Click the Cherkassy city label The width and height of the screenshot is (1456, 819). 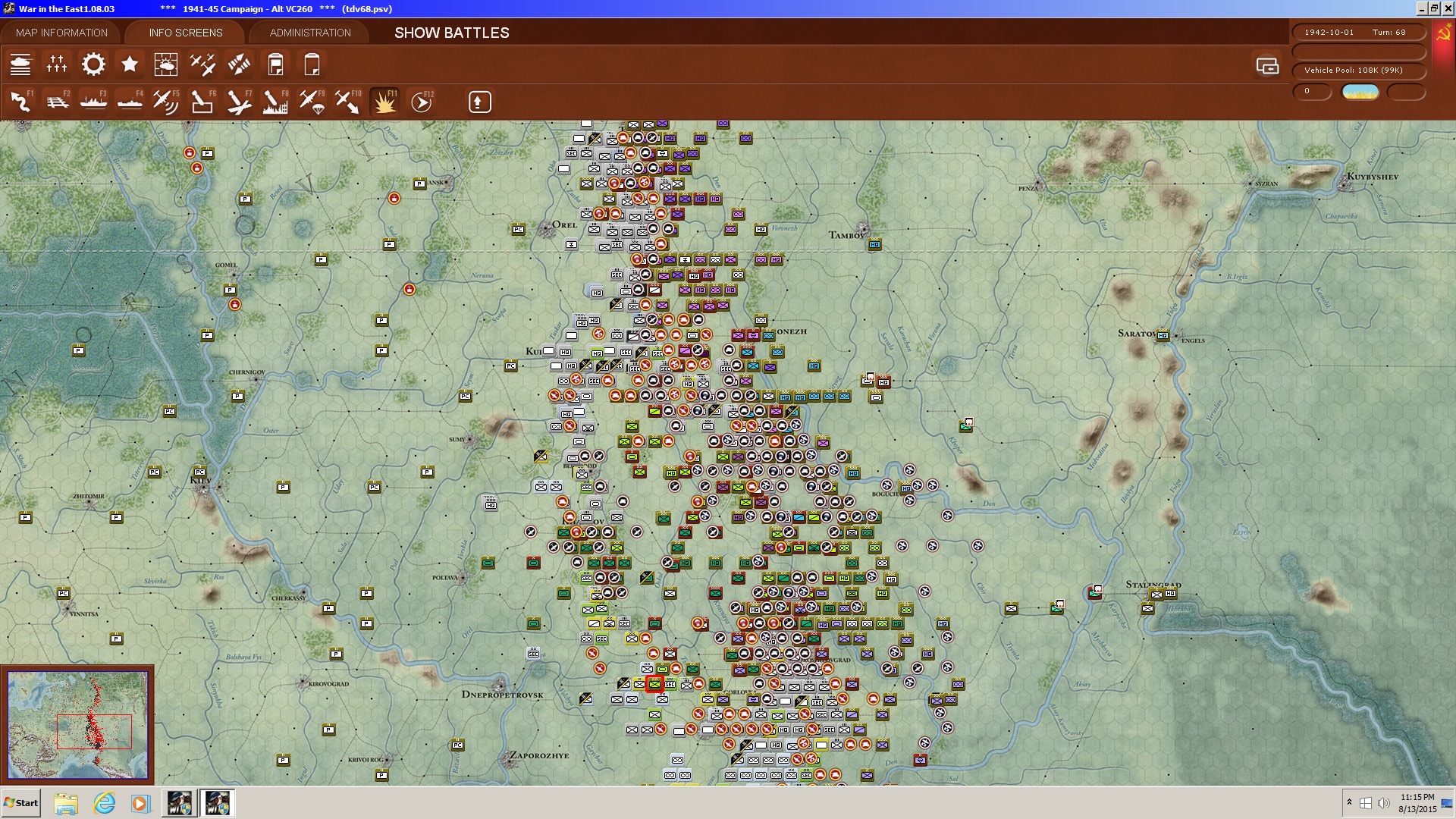click(x=288, y=598)
